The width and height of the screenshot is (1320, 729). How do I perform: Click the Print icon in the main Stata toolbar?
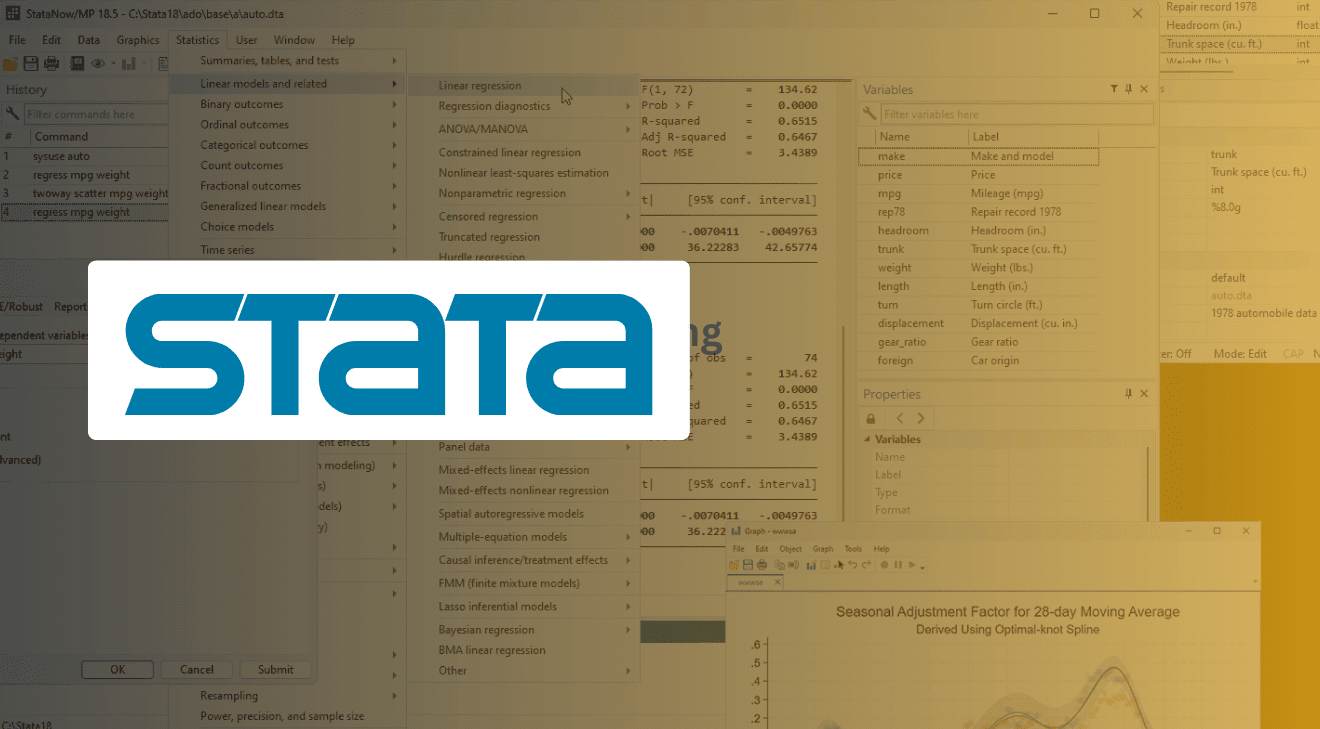(x=52, y=63)
